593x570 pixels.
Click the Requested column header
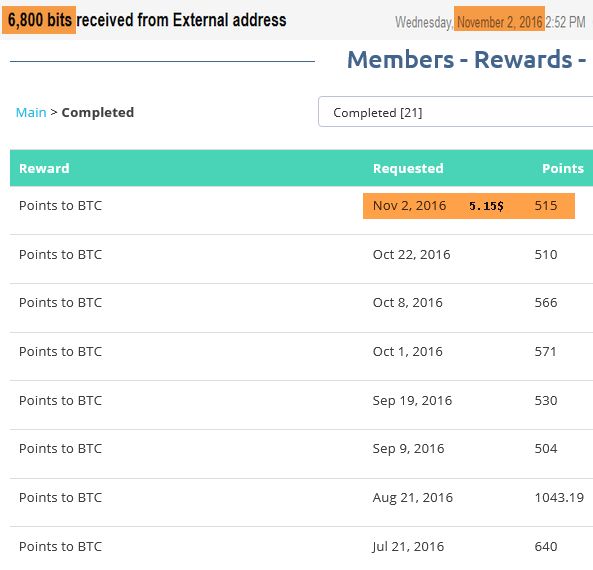tap(408, 168)
